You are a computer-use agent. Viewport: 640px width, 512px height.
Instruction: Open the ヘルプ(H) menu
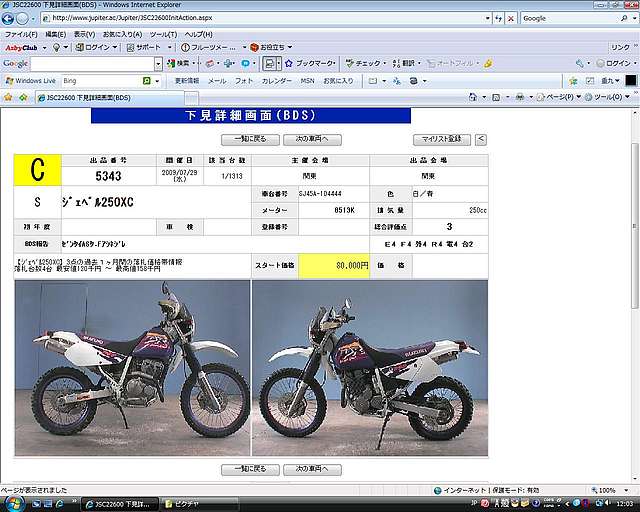tap(198, 35)
